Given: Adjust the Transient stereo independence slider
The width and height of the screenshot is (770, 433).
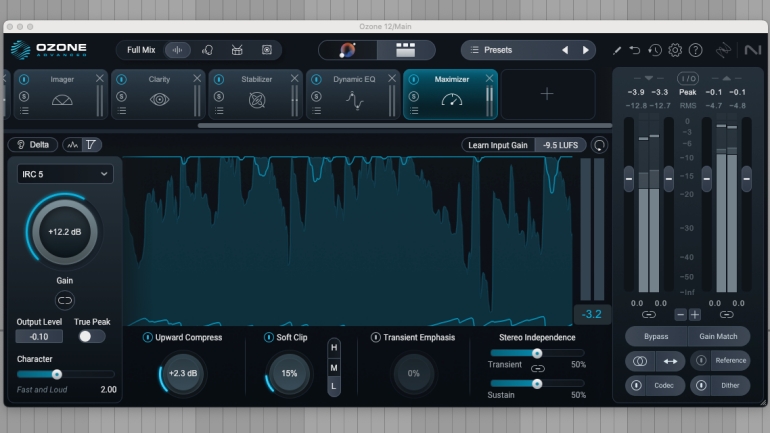Looking at the screenshot, I should click(537, 353).
